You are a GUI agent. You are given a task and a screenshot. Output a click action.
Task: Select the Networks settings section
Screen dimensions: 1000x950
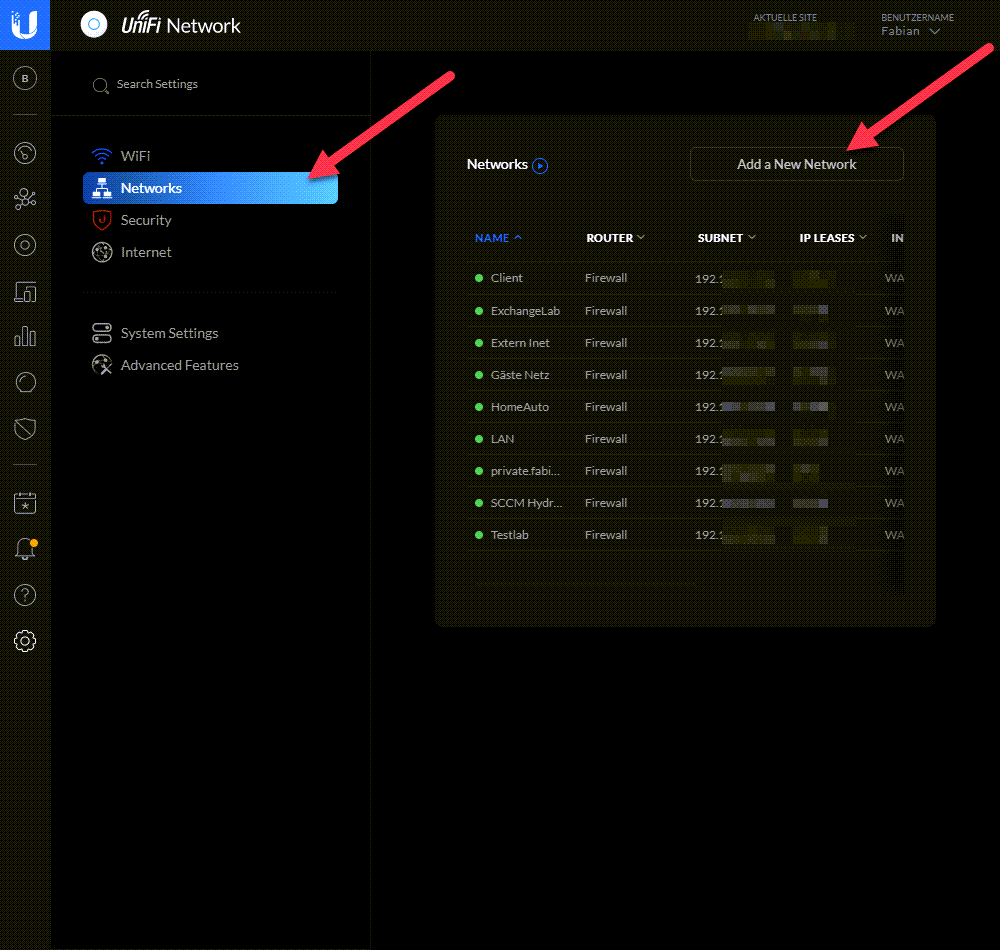pos(210,188)
